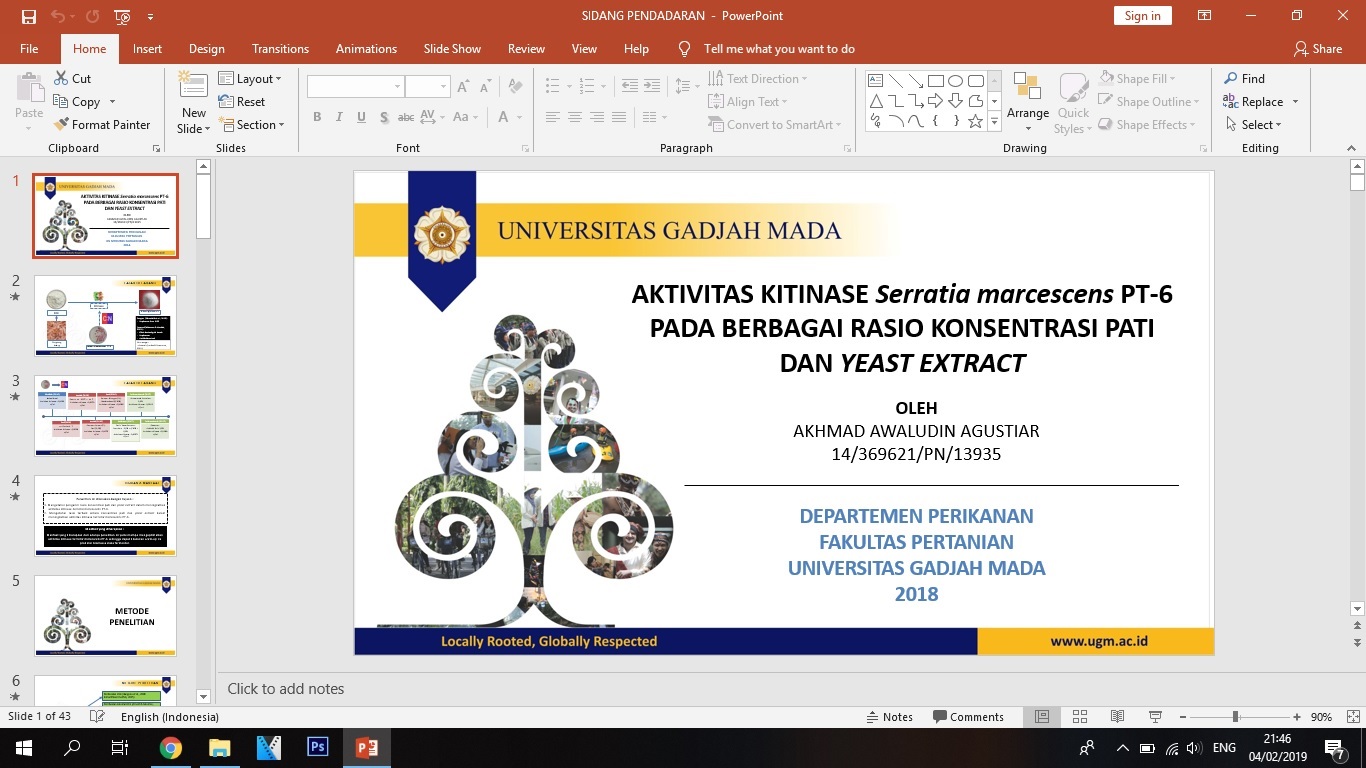Click the Sign in button
This screenshot has height=768, width=1366.
[1142, 16]
